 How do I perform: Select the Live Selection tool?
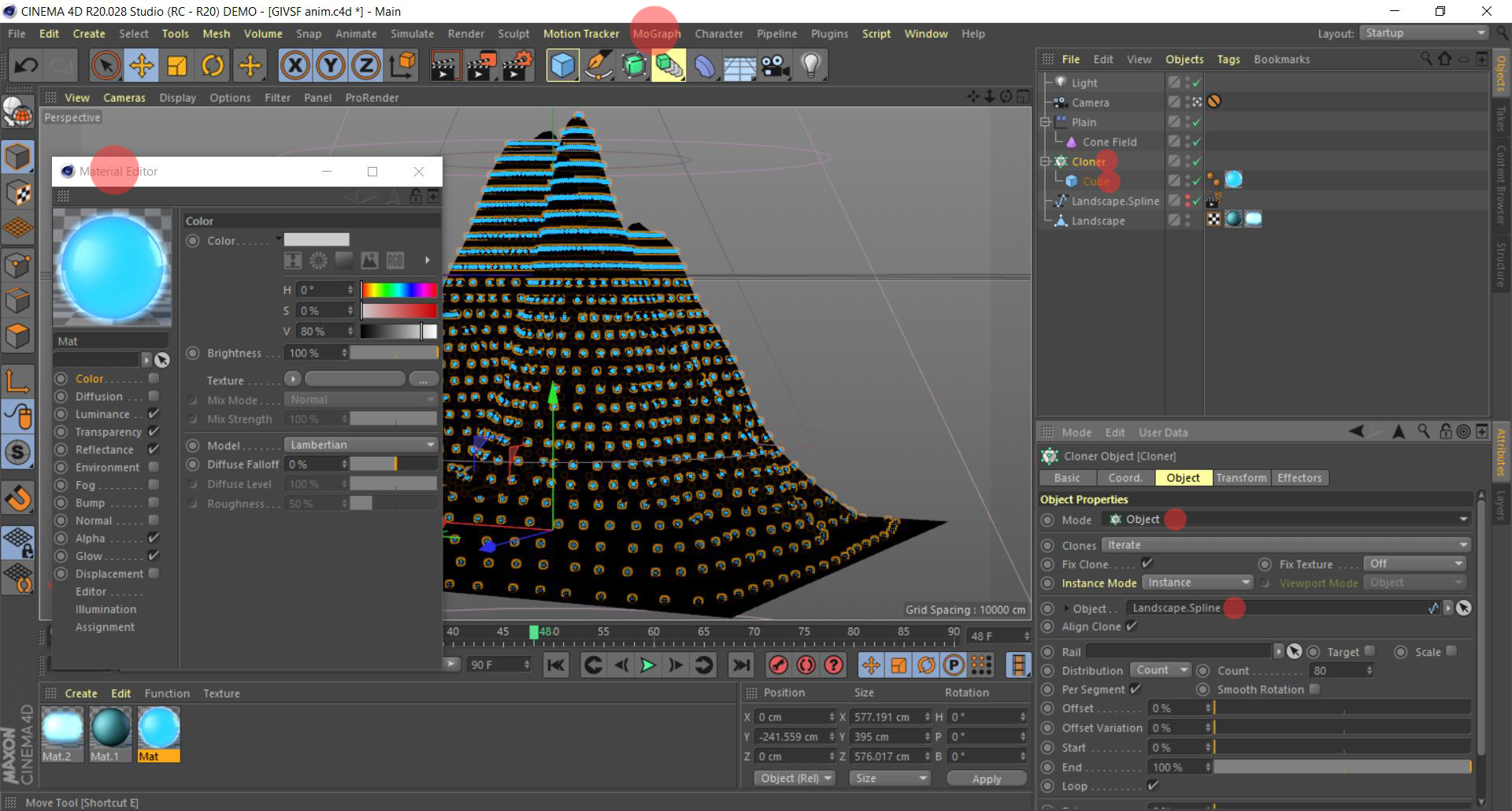(x=106, y=65)
